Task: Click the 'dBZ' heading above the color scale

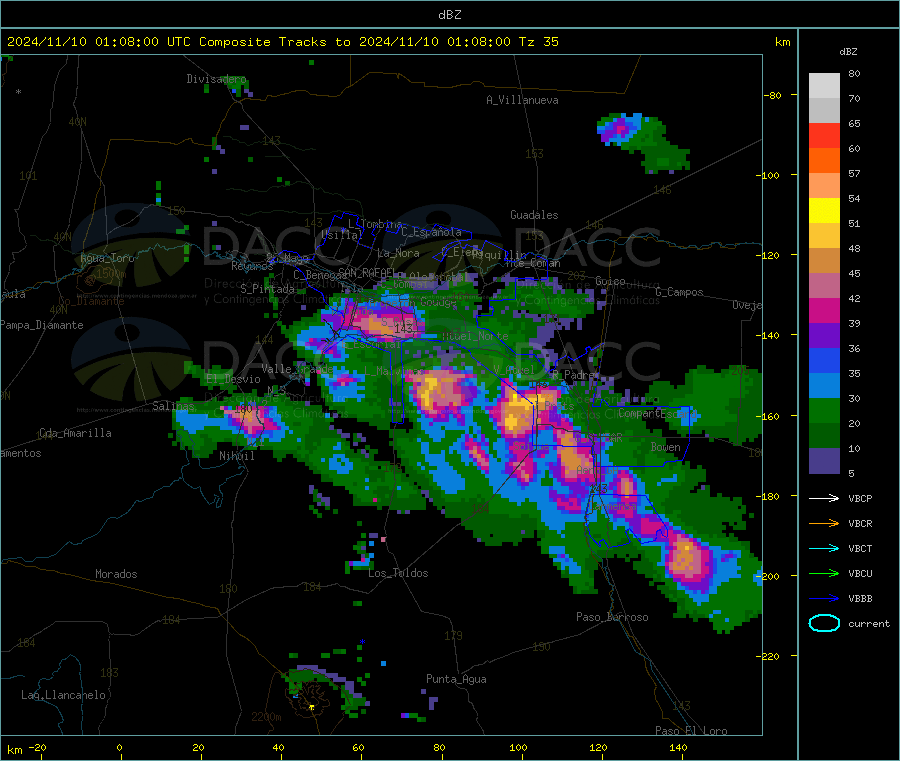Action: click(x=848, y=52)
